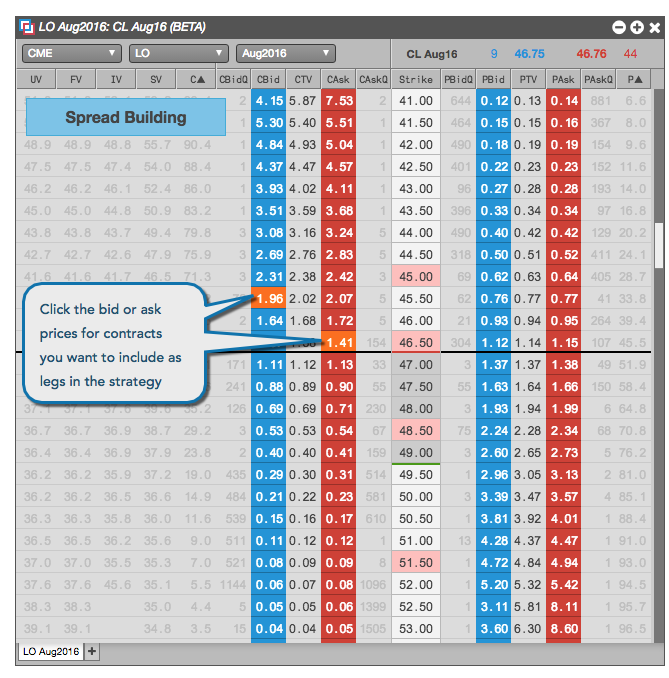The height and width of the screenshot is (678, 669).
Task: Click the Strike column header
Action: click(x=416, y=80)
